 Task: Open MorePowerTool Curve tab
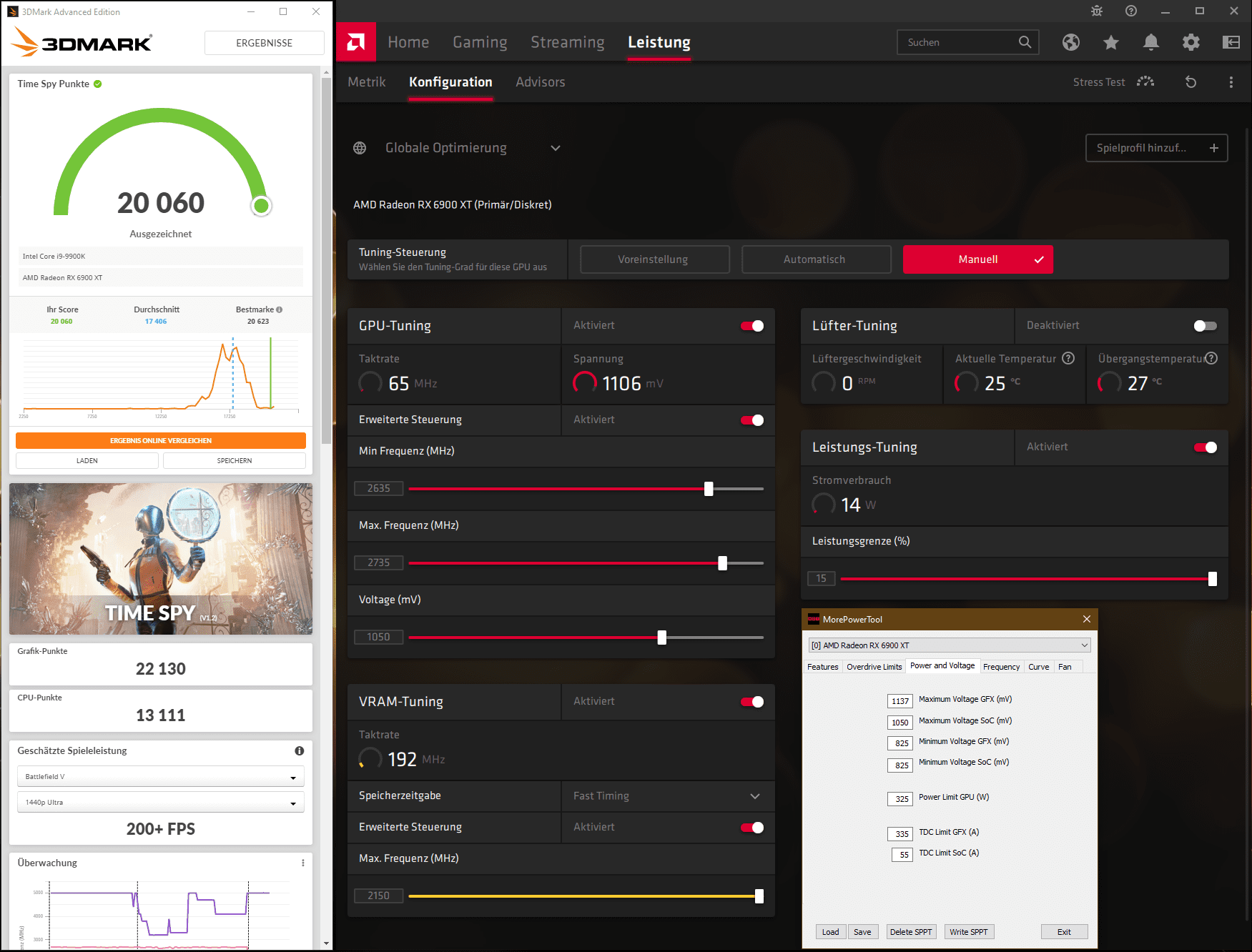pos(1038,667)
